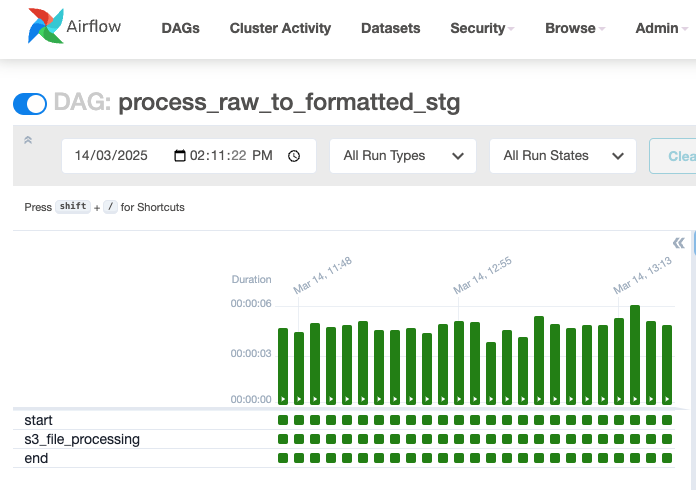Open the calendar picker icon in date field
The width and height of the screenshot is (696, 490).
click(180, 156)
